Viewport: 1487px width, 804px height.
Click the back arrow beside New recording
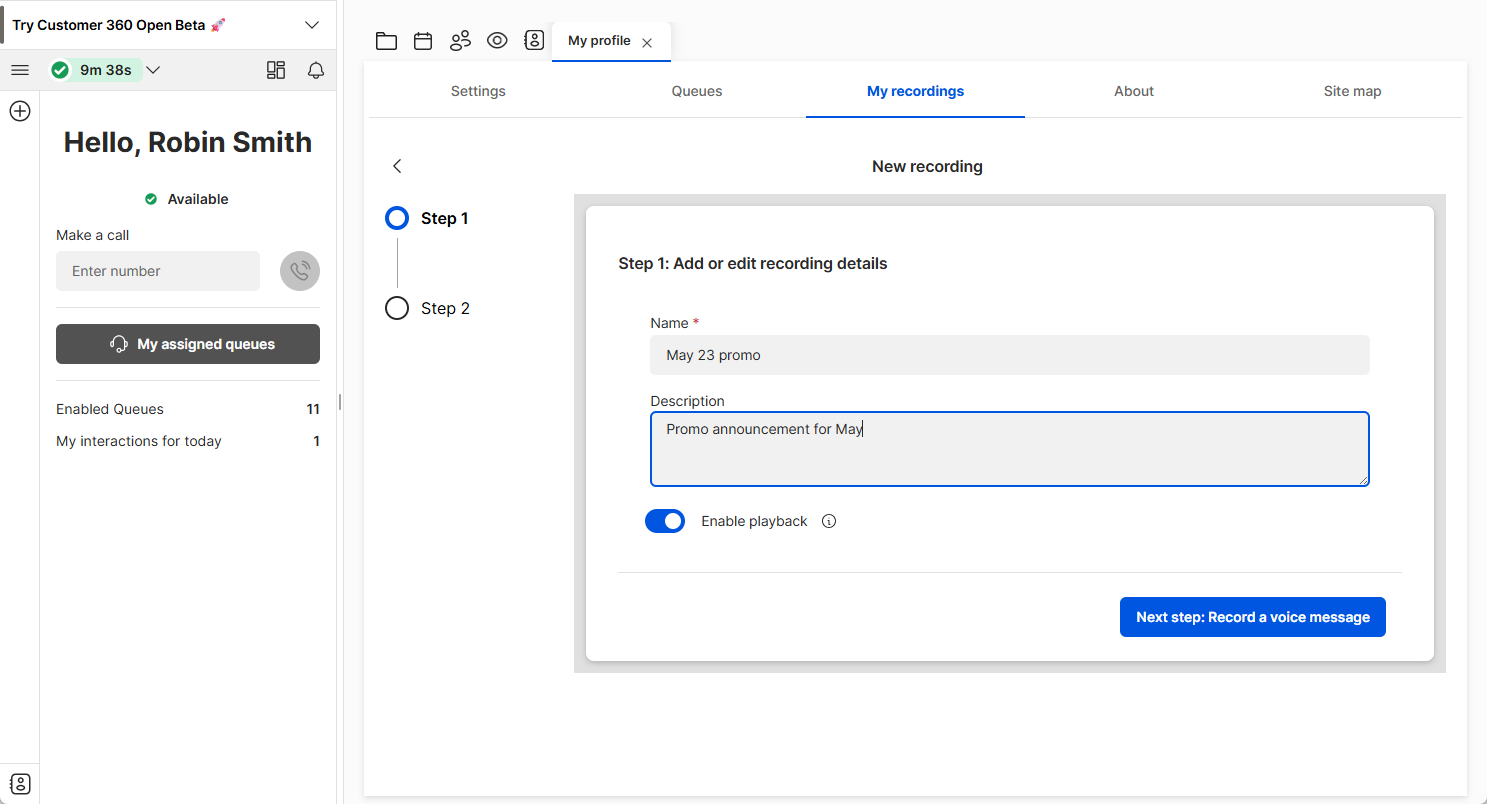[x=397, y=166]
